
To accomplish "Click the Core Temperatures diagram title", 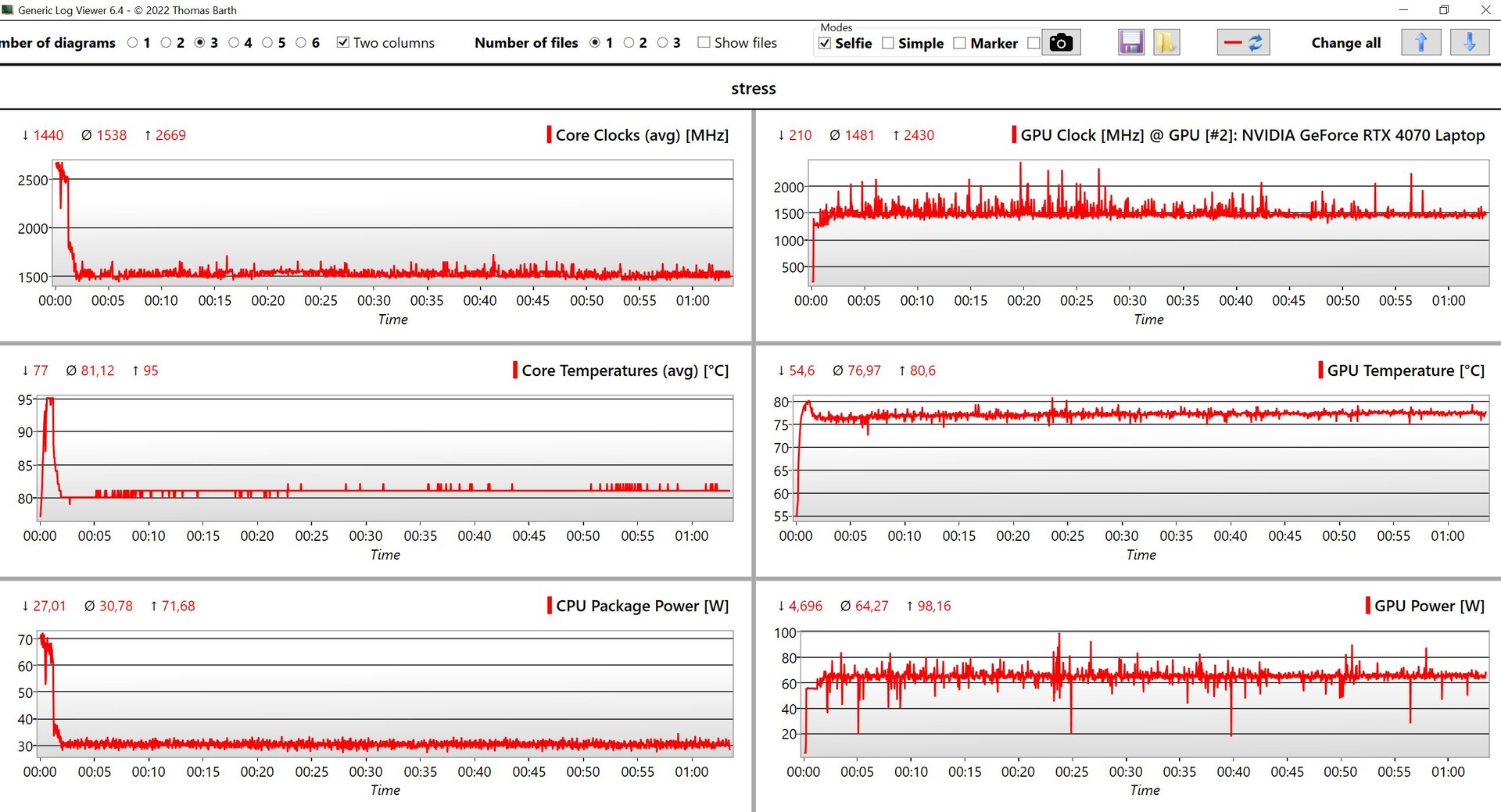I will point(625,370).
